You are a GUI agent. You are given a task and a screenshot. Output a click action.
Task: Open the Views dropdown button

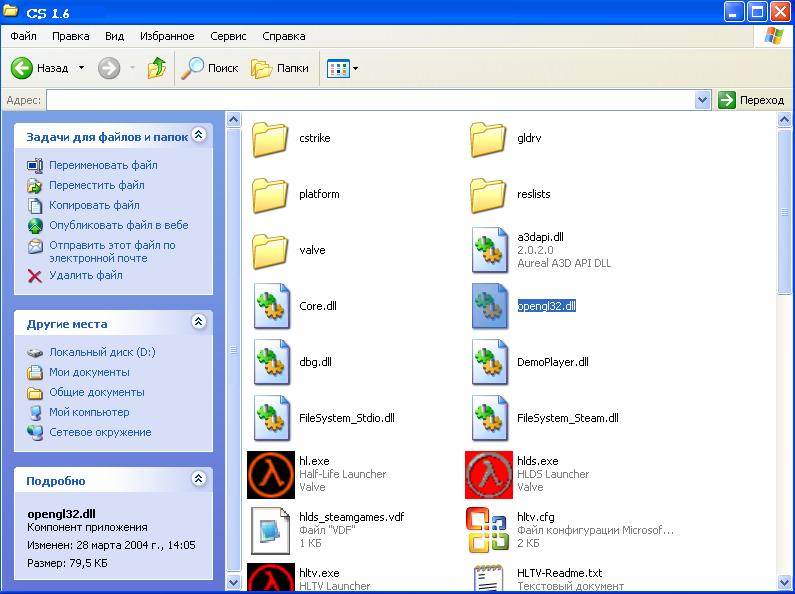(x=342, y=68)
